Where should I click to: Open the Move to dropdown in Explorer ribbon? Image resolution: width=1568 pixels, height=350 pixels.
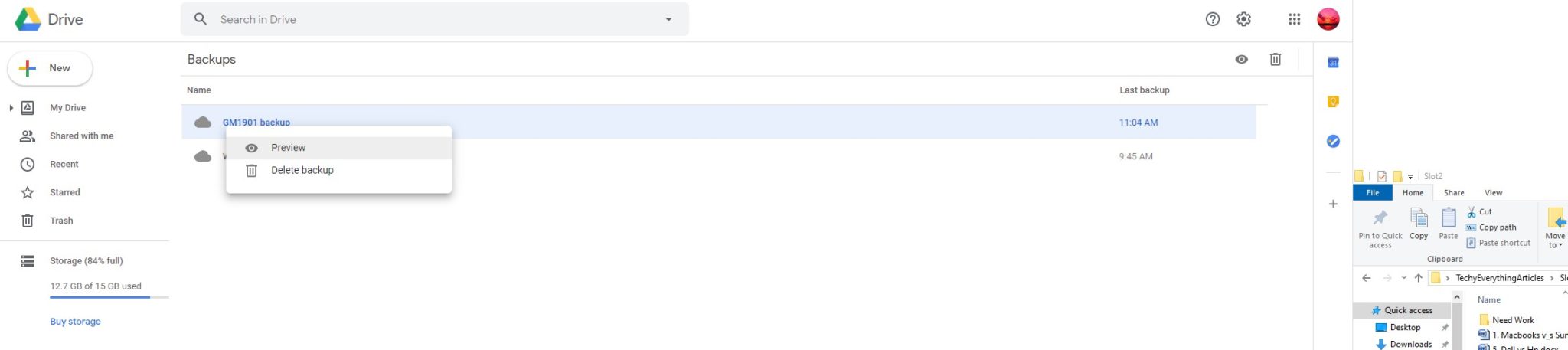point(1556,227)
